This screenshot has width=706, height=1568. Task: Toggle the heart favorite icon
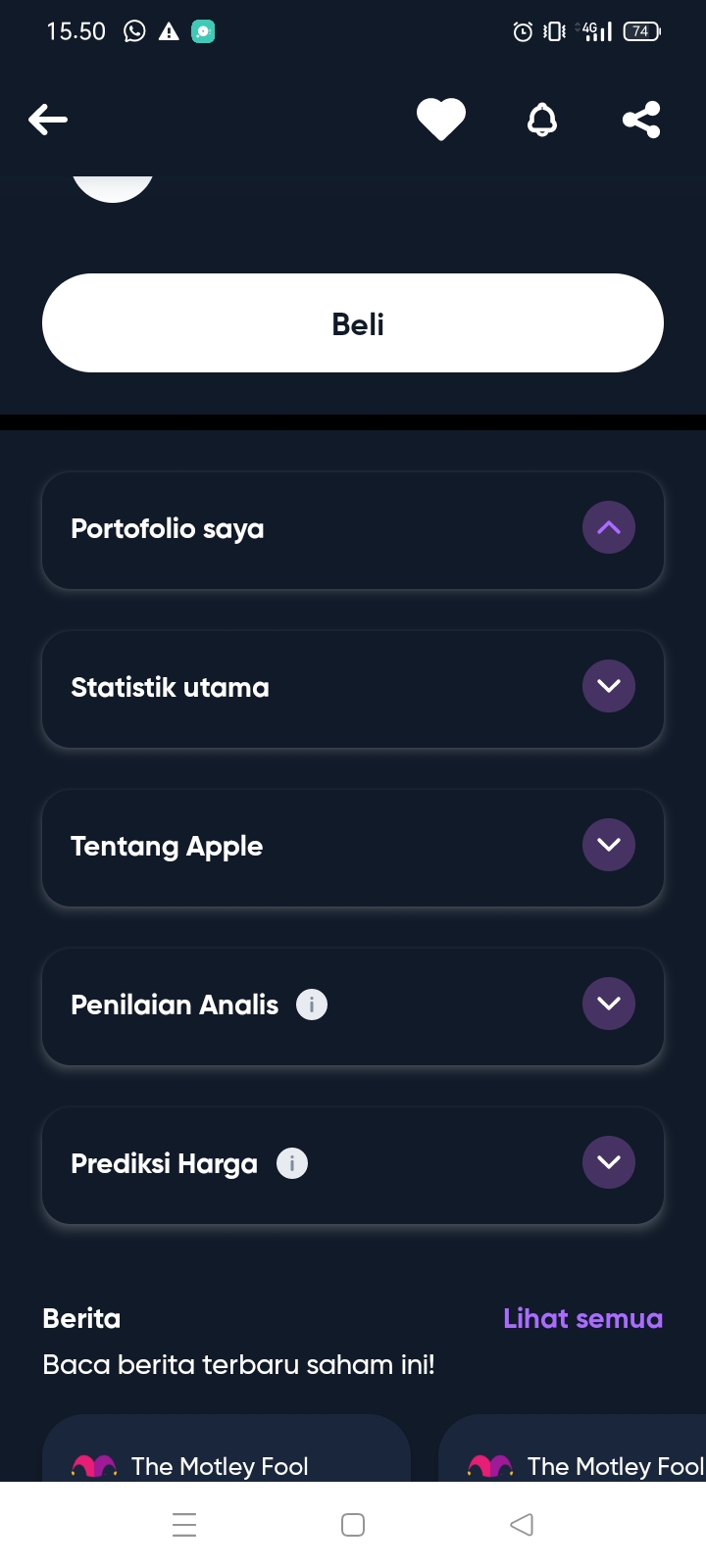[441, 120]
